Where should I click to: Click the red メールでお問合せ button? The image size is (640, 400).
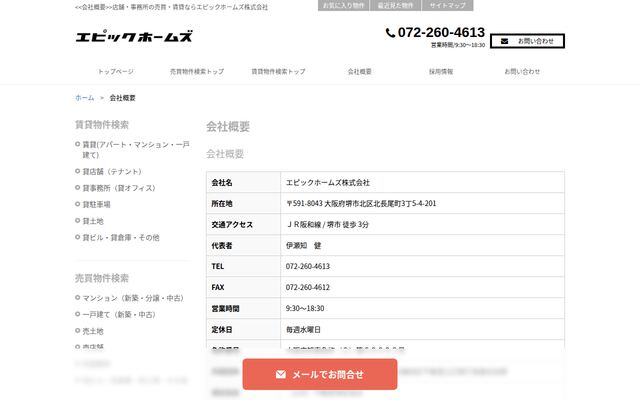click(320, 374)
